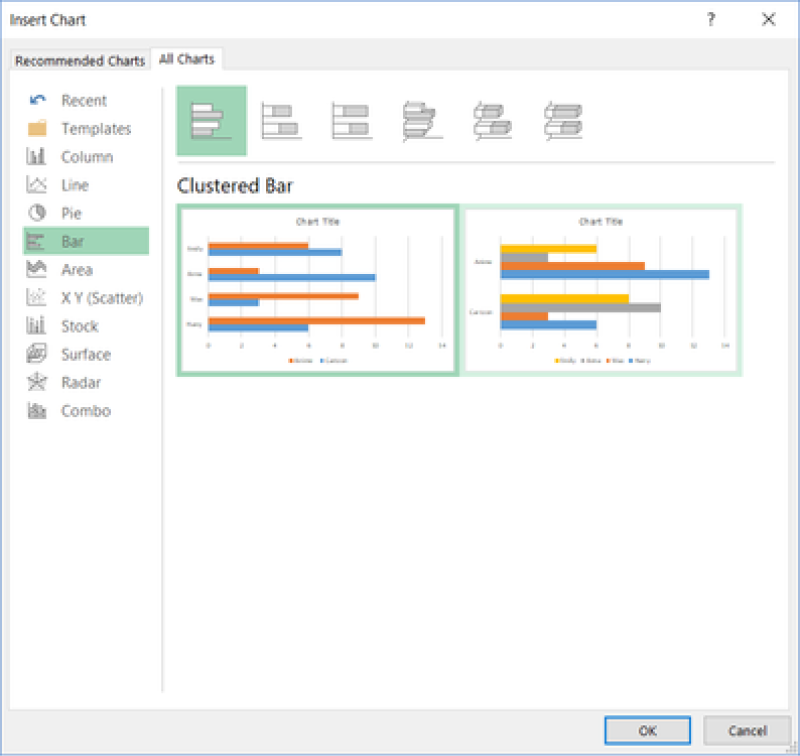Select the 100% Stacked Bar subtype icon
The height and width of the screenshot is (756, 800).
(351, 121)
